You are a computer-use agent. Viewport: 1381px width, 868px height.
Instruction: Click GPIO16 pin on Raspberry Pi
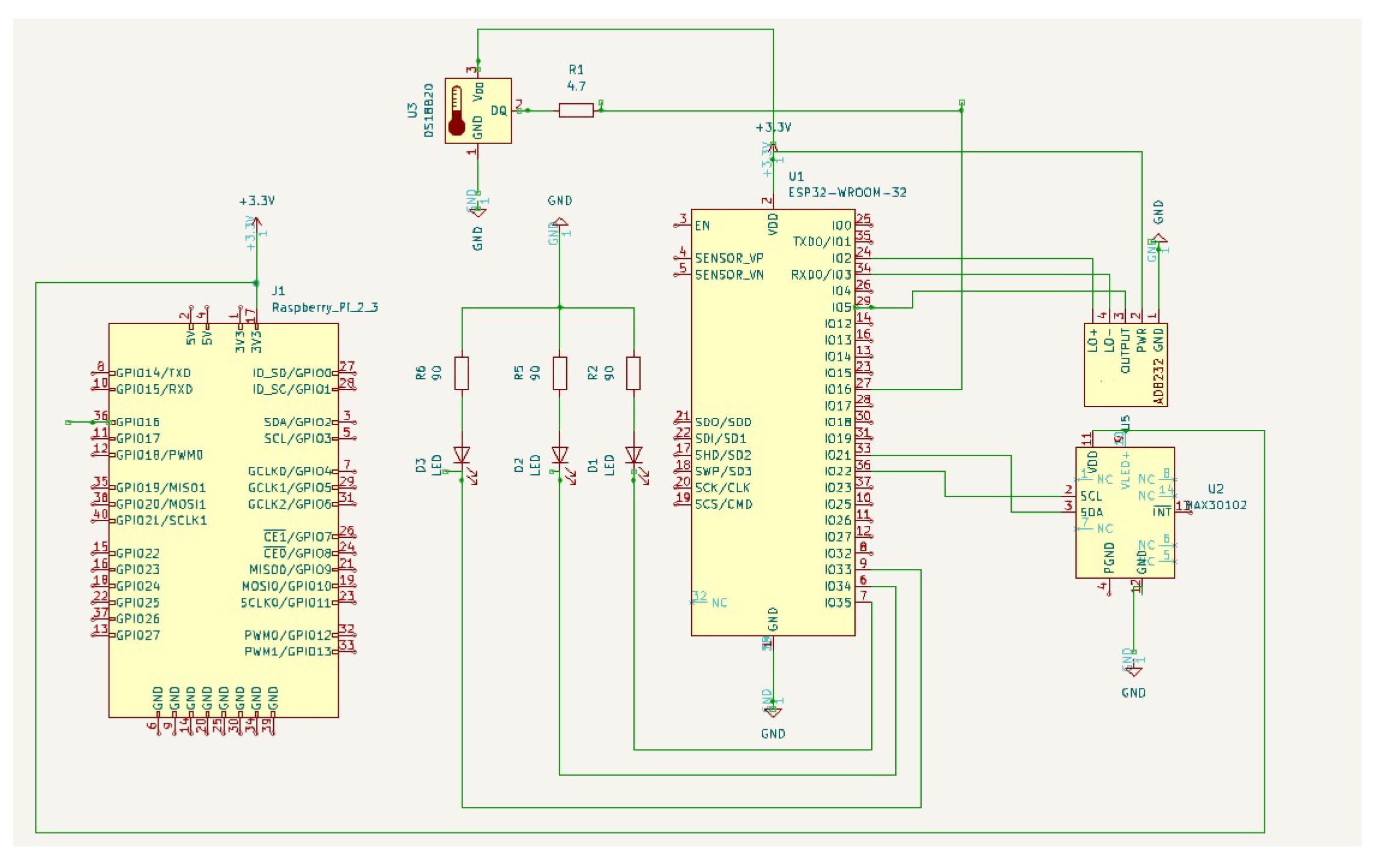(137, 422)
